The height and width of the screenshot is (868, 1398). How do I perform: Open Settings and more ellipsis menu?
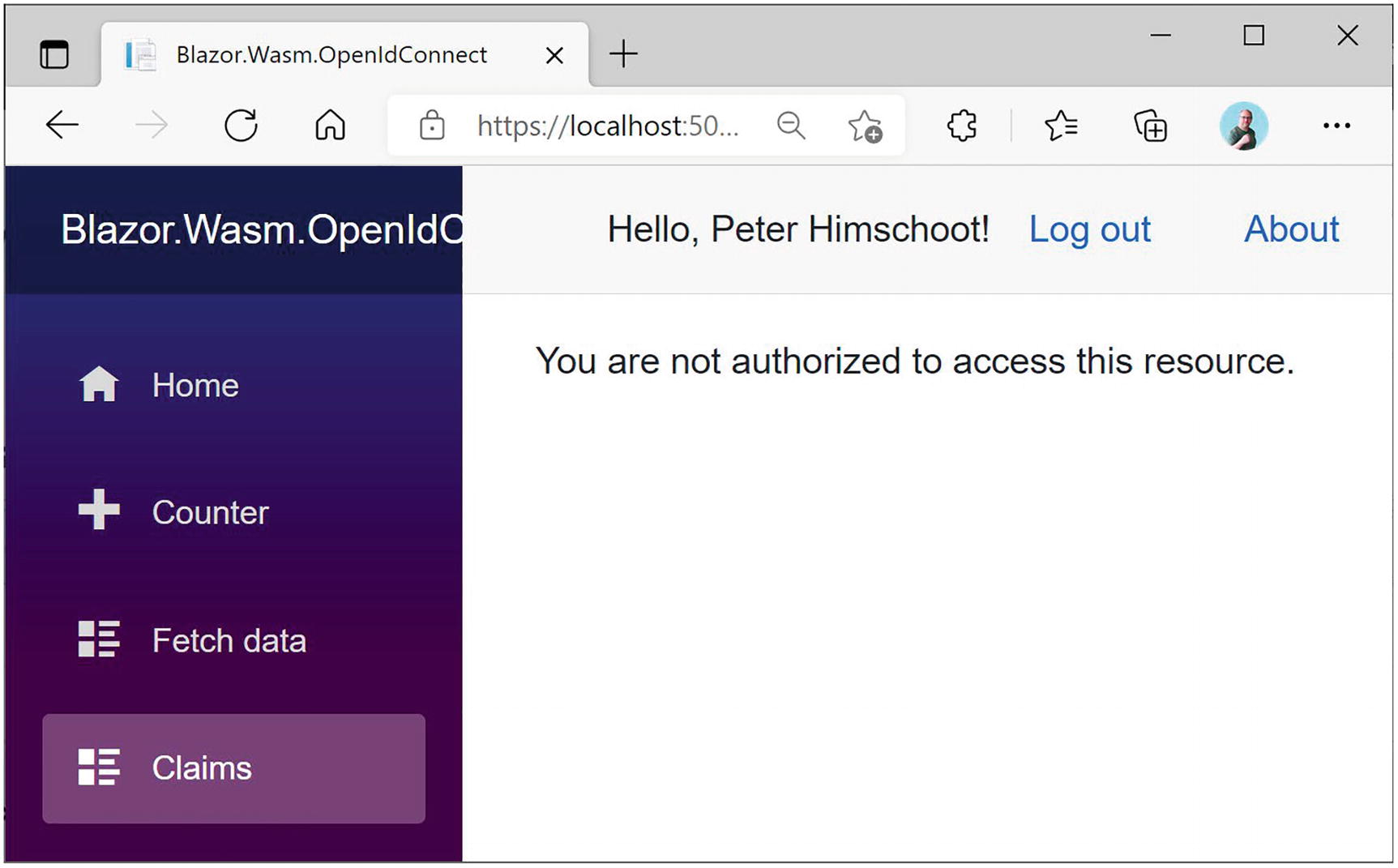point(1336,126)
